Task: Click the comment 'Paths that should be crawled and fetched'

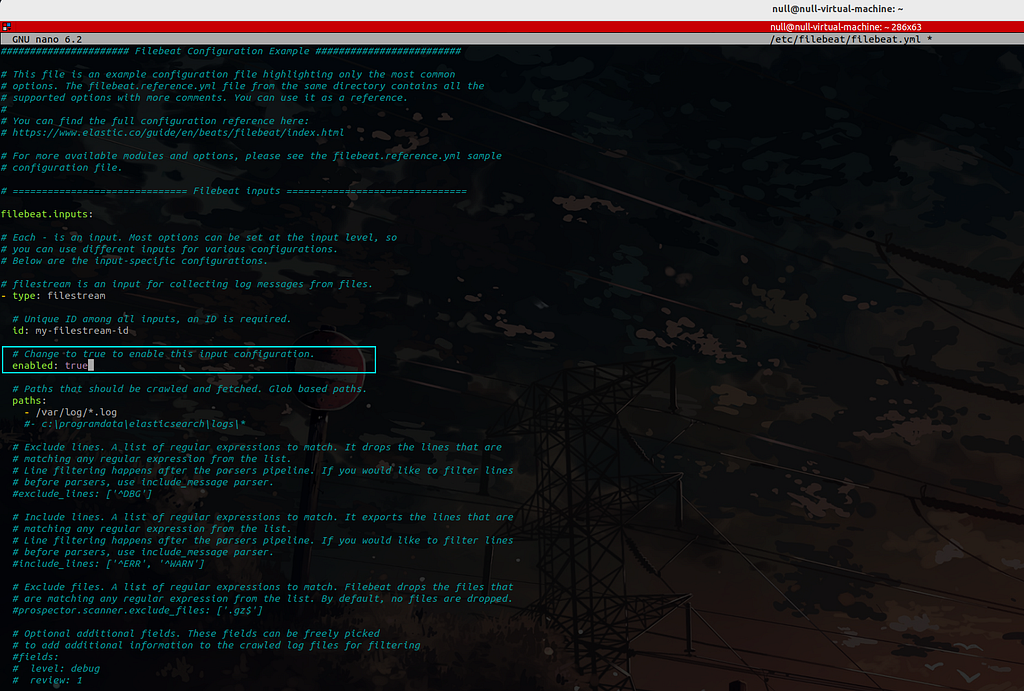Action: [x=189, y=389]
